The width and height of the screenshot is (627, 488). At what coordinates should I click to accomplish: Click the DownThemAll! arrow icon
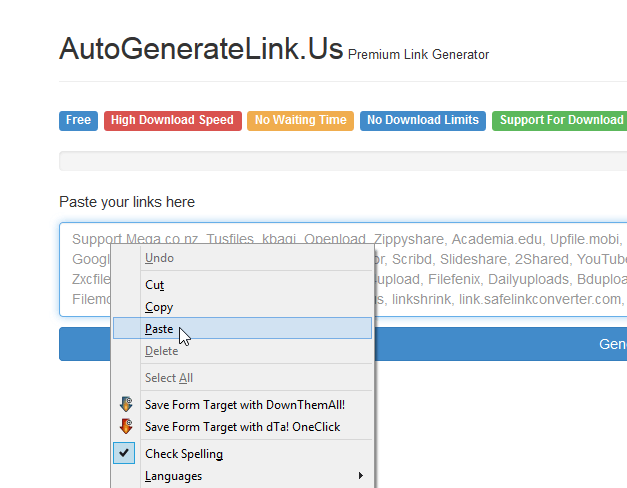tap(126, 404)
